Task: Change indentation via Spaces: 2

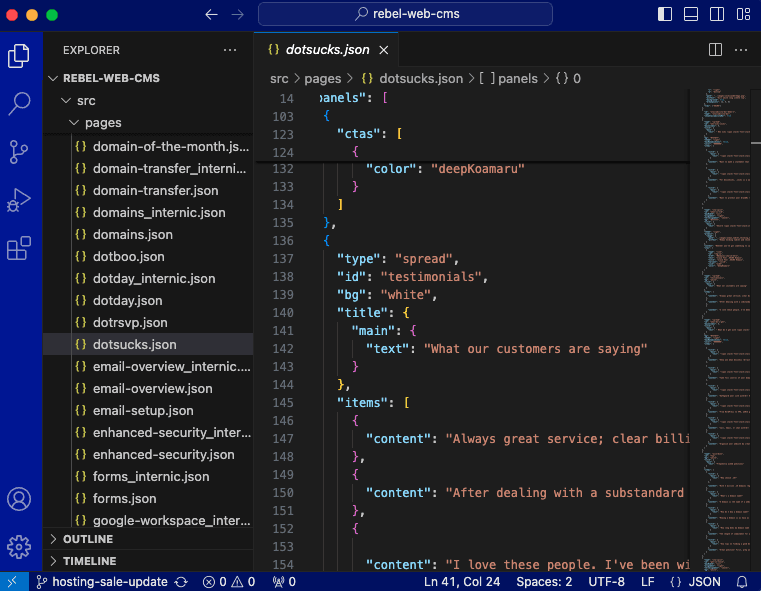Action: 544,581
